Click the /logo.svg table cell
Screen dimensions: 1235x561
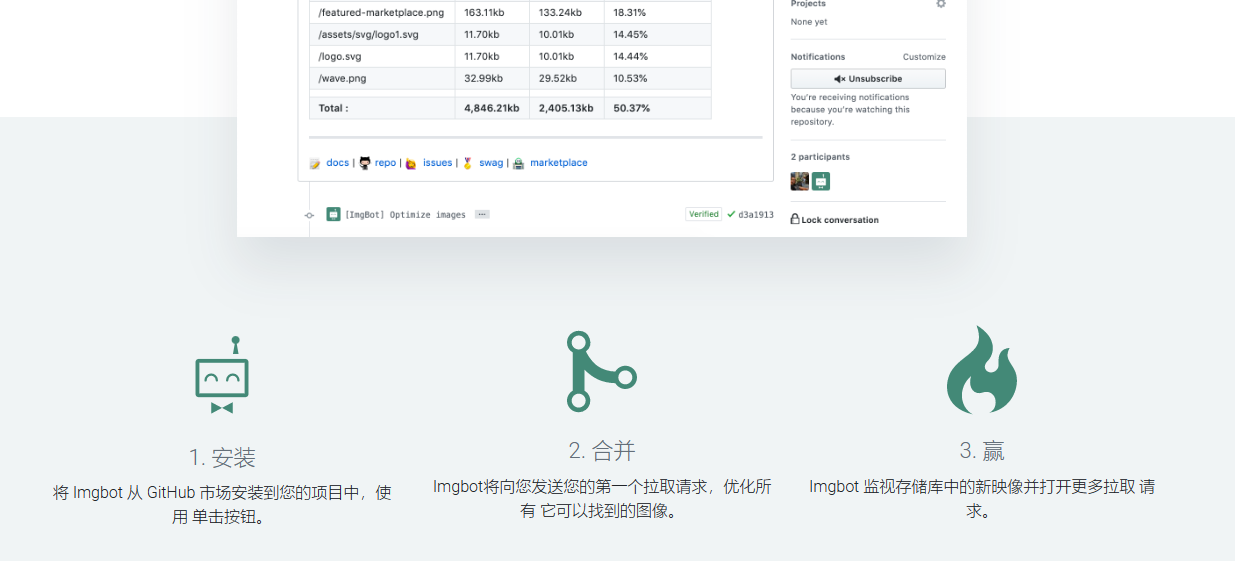click(x=383, y=57)
